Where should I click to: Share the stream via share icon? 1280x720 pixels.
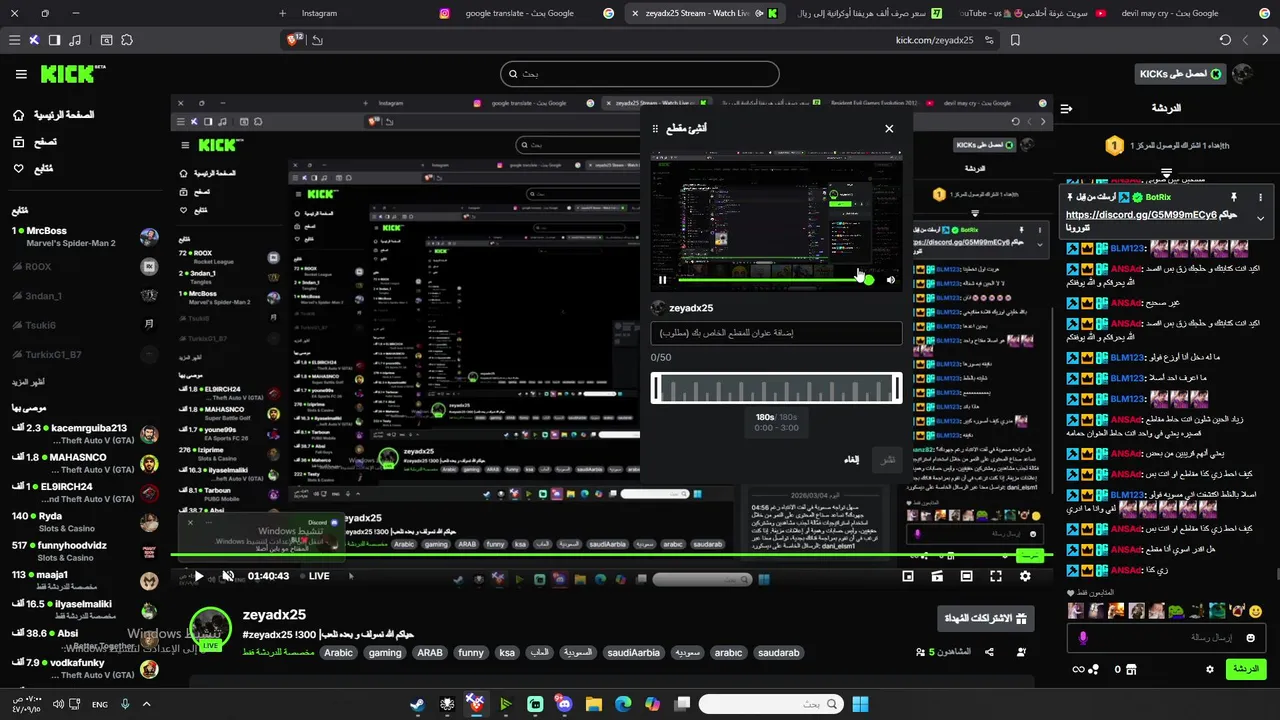click(x=989, y=652)
